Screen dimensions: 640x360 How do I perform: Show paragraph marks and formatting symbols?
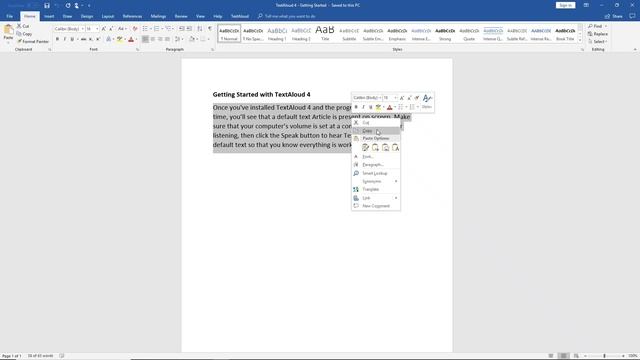[x=210, y=29]
